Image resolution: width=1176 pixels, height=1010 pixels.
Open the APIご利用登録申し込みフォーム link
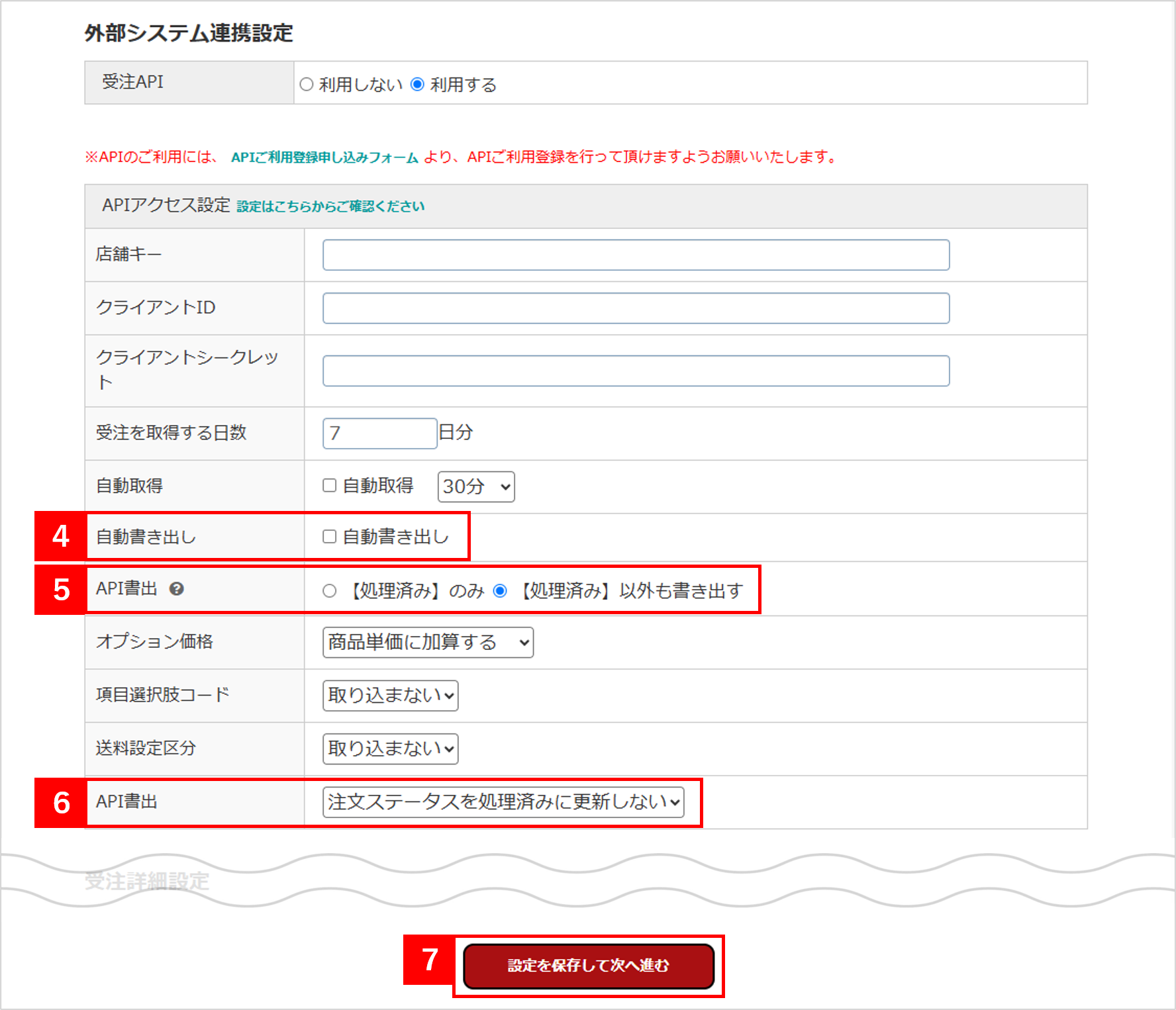(324, 158)
